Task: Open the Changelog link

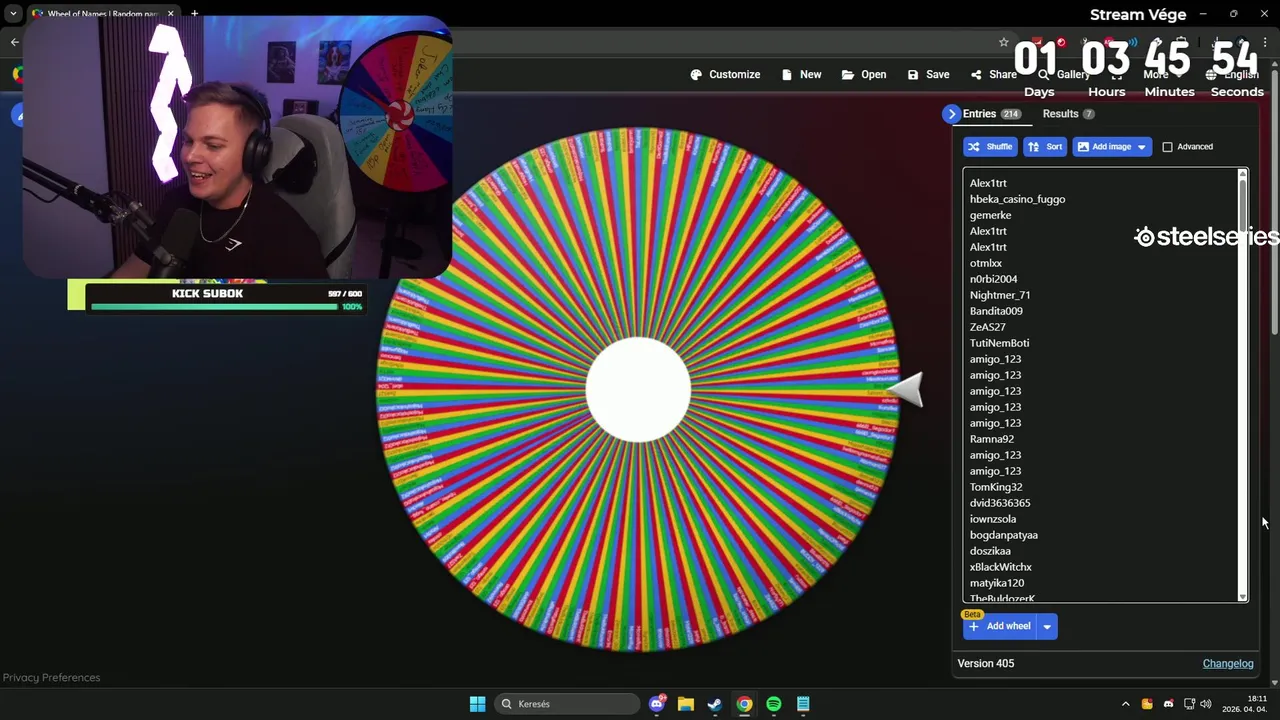Action: click(x=1227, y=664)
